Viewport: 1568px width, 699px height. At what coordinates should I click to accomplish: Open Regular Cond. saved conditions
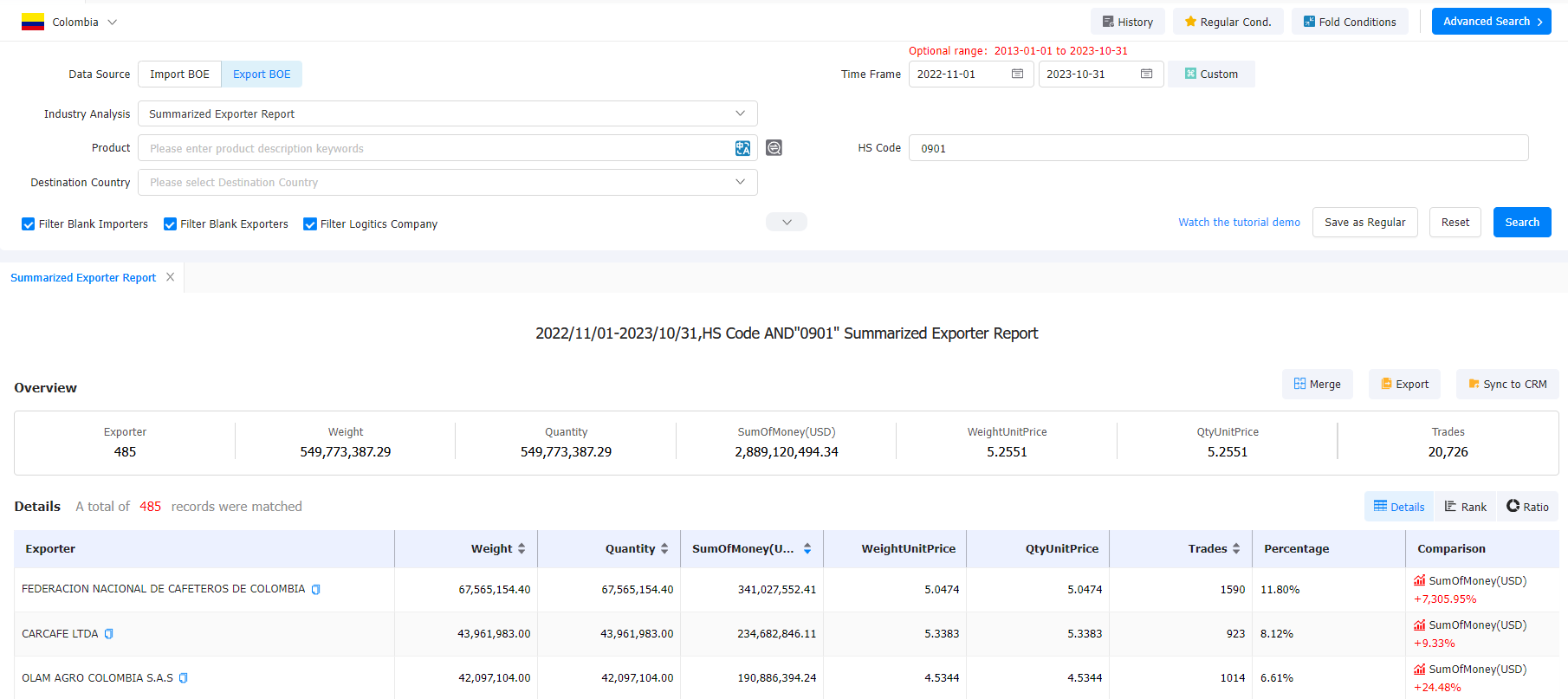pyautogui.click(x=1228, y=22)
